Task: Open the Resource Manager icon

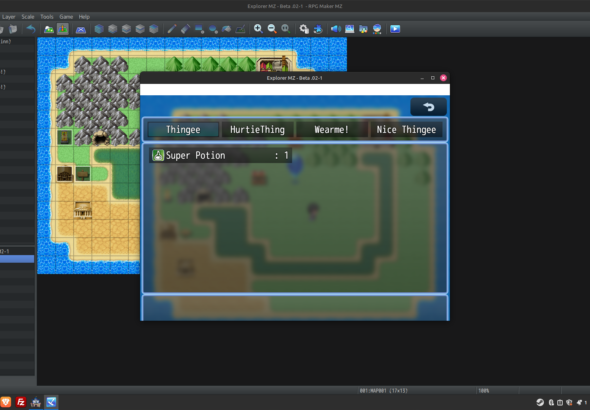Action: 363,29
